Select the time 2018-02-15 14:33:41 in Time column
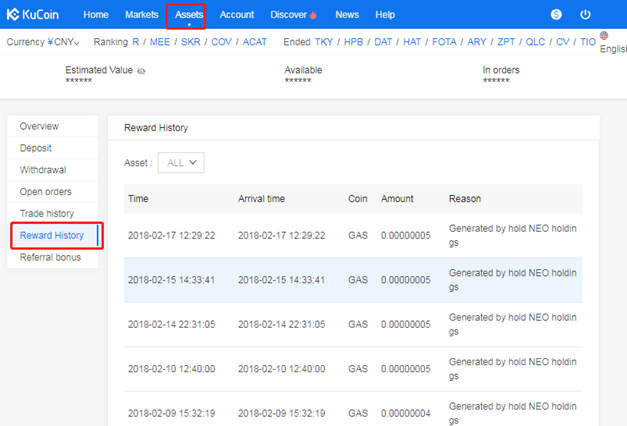 tap(172, 280)
